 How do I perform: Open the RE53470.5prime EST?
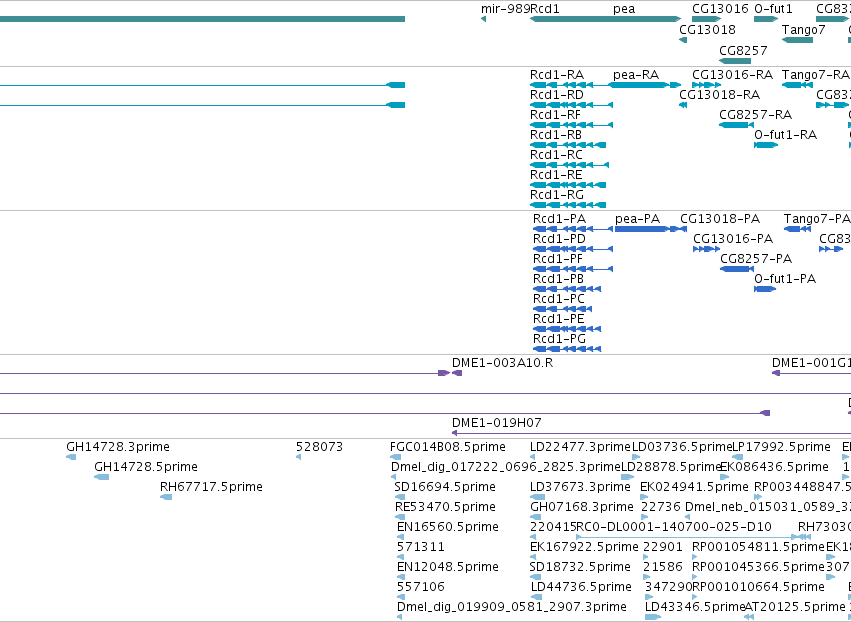(x=400, y=517)
